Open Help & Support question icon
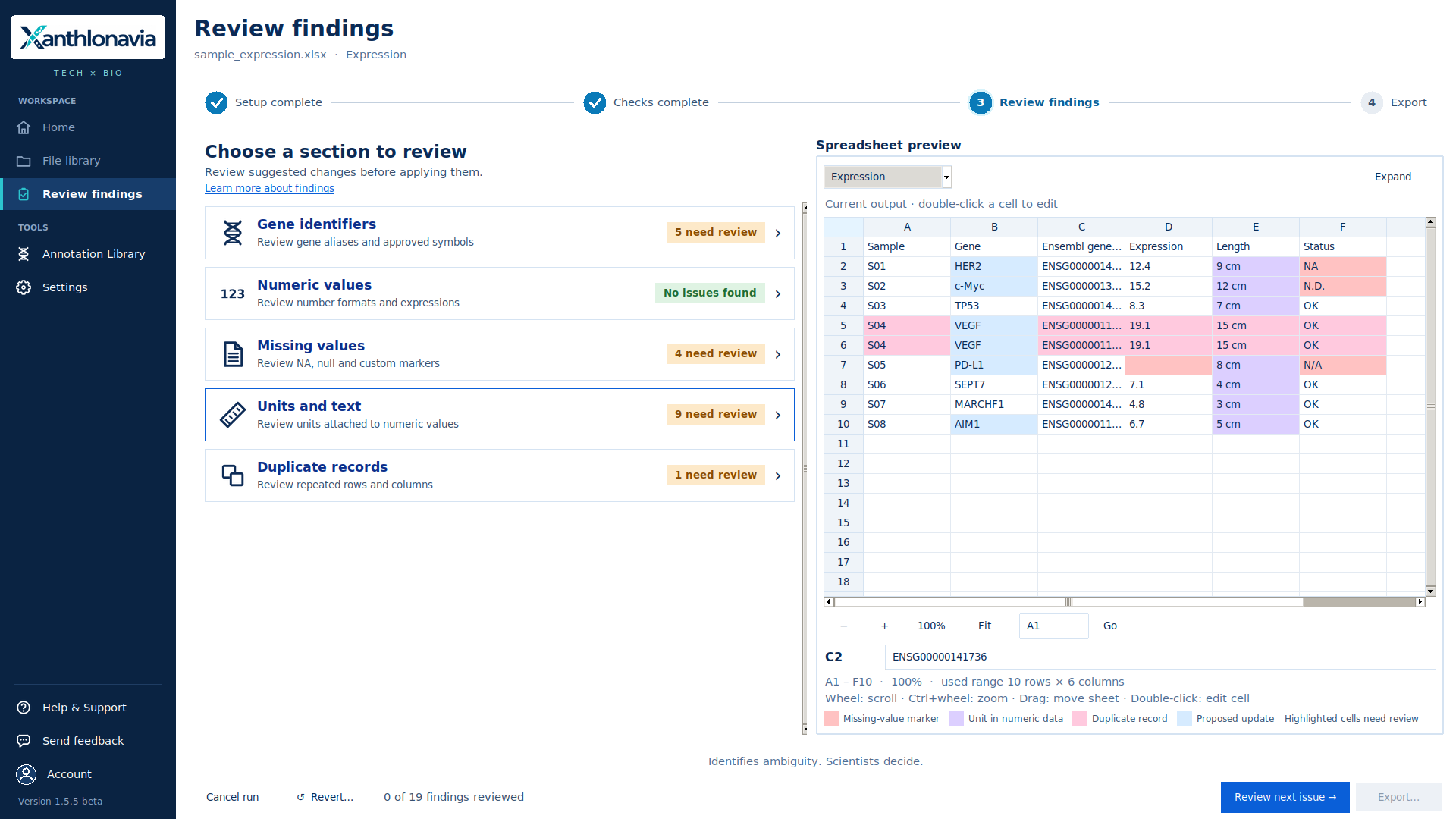Screen dimensions: 1456x819 coord(24,708)
